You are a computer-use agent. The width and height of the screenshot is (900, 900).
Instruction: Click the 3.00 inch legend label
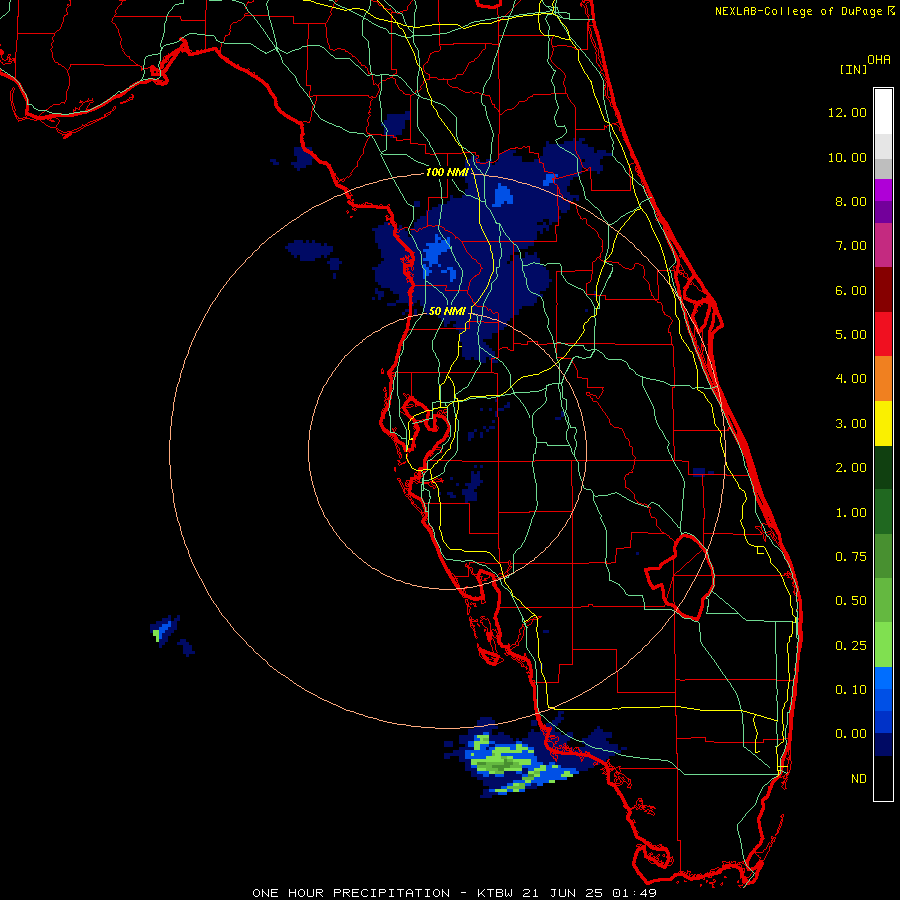(850, 424)
